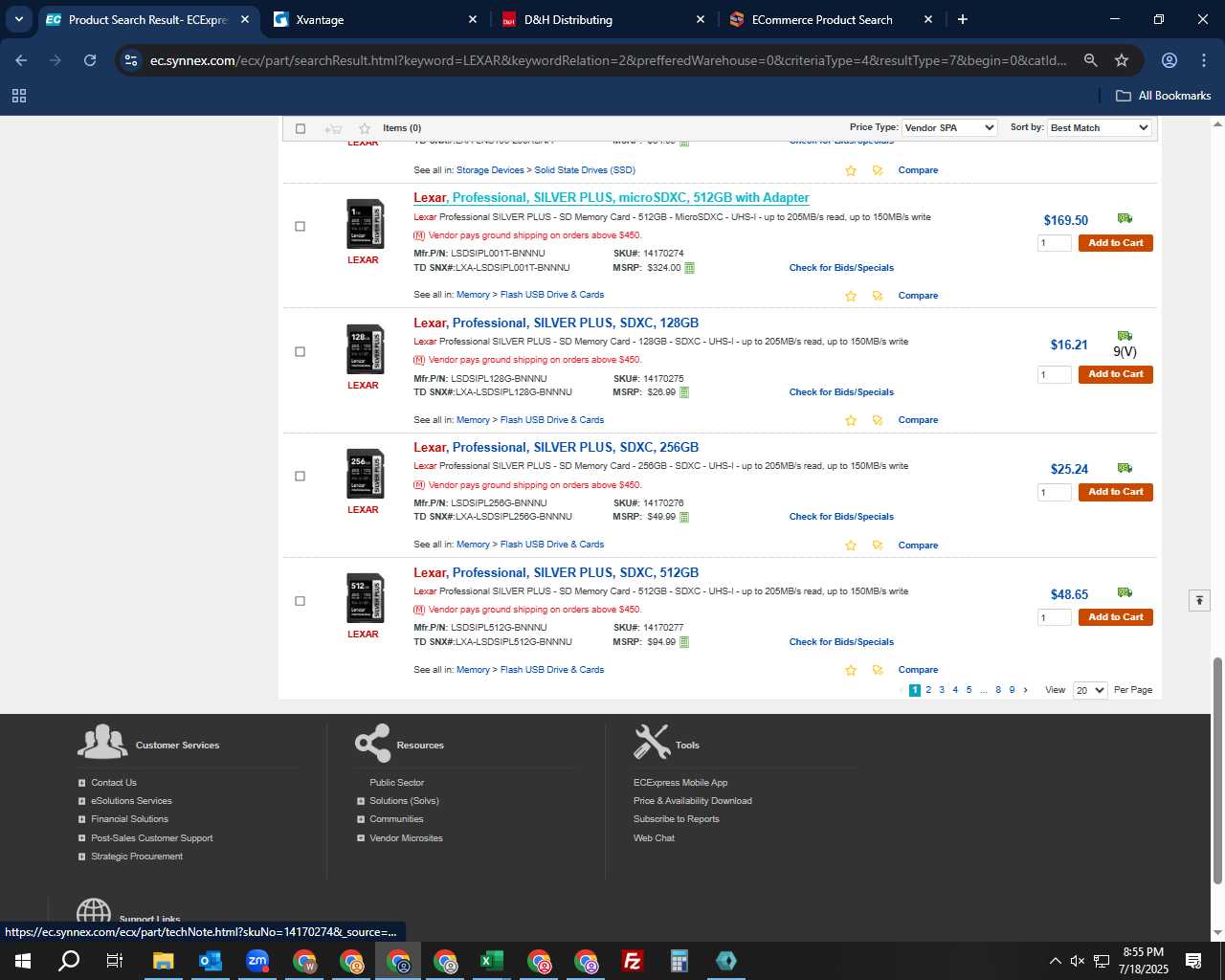Open Price & Availability Download in Tools footer

tap(693, 801)
